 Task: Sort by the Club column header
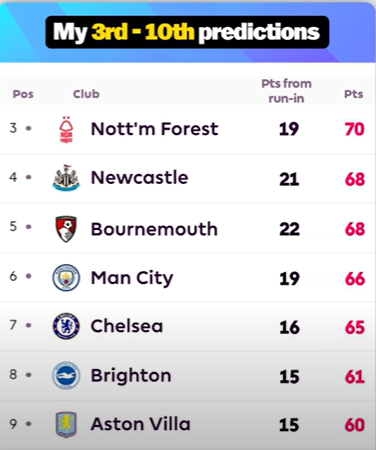[x=86, y=94]
